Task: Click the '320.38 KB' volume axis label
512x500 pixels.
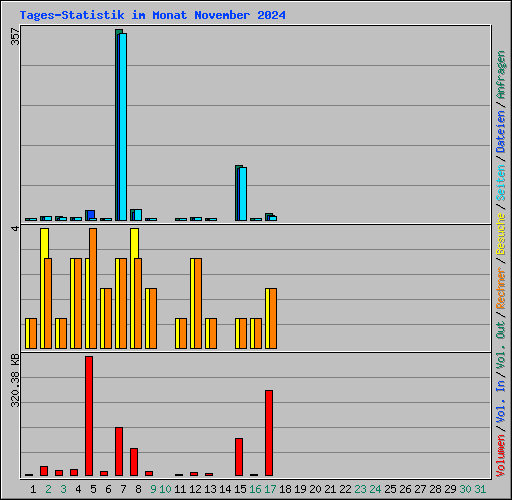Action: click(x=15, y=380)
